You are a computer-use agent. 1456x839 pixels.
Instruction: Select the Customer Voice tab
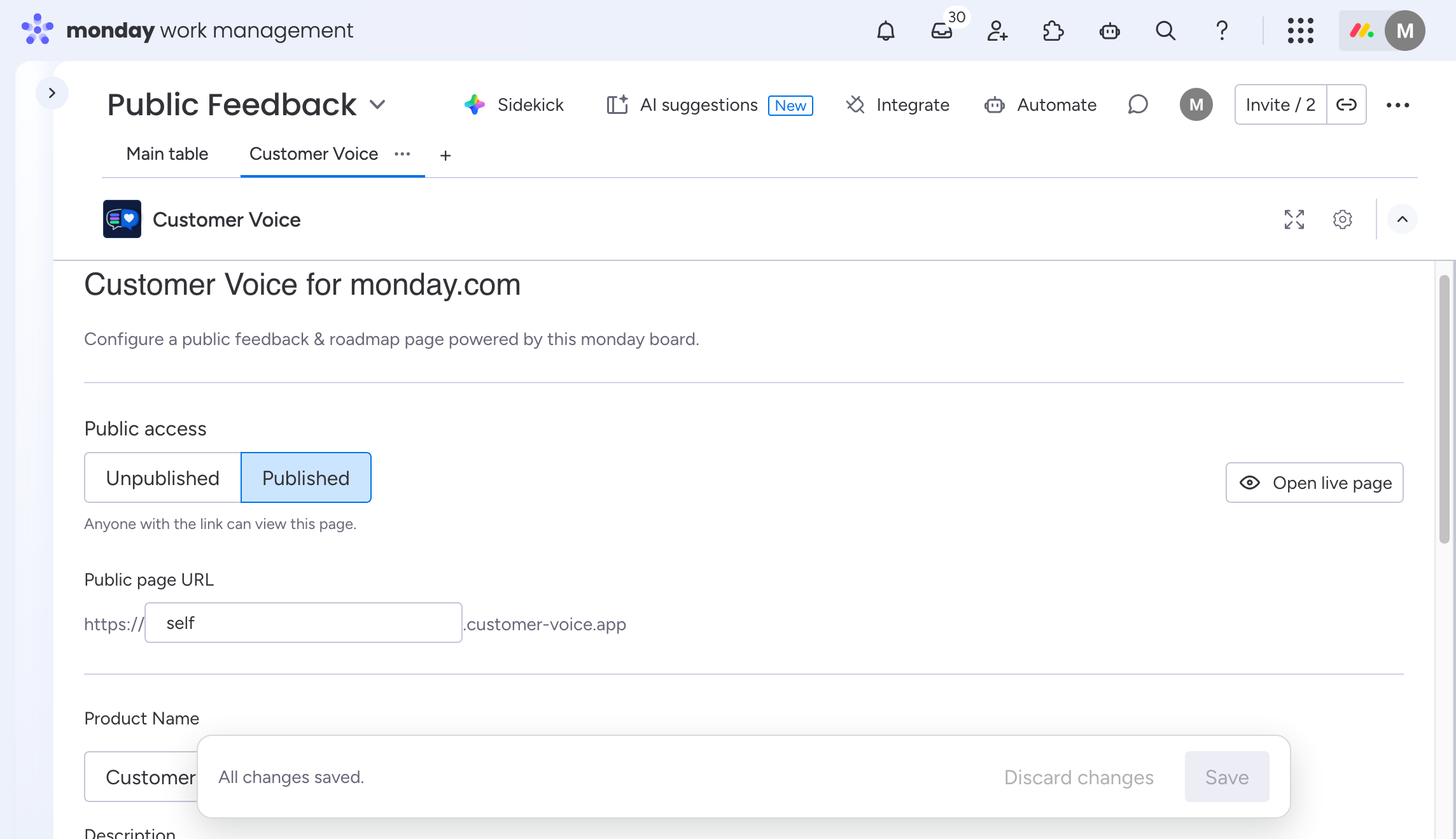click(x=314, y=154)
